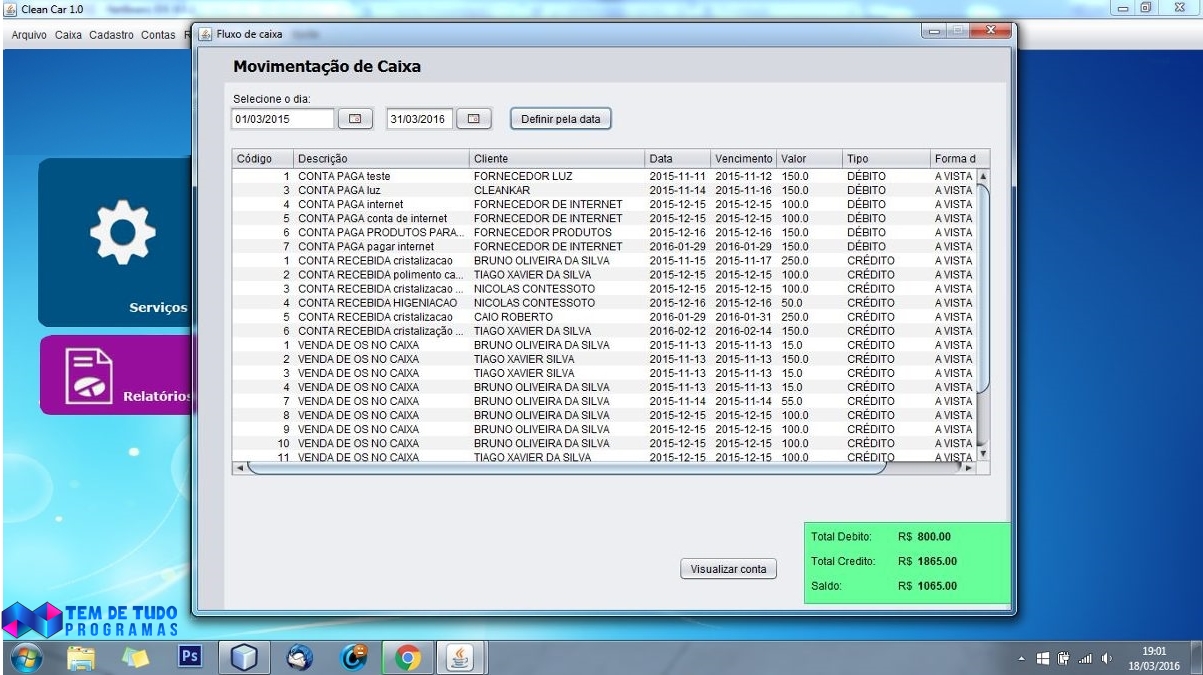Open the Cadastro menu
Image resolution: width=1203 pixels, height=675 pixels.
pyautogui.click(x=111, y=35)
